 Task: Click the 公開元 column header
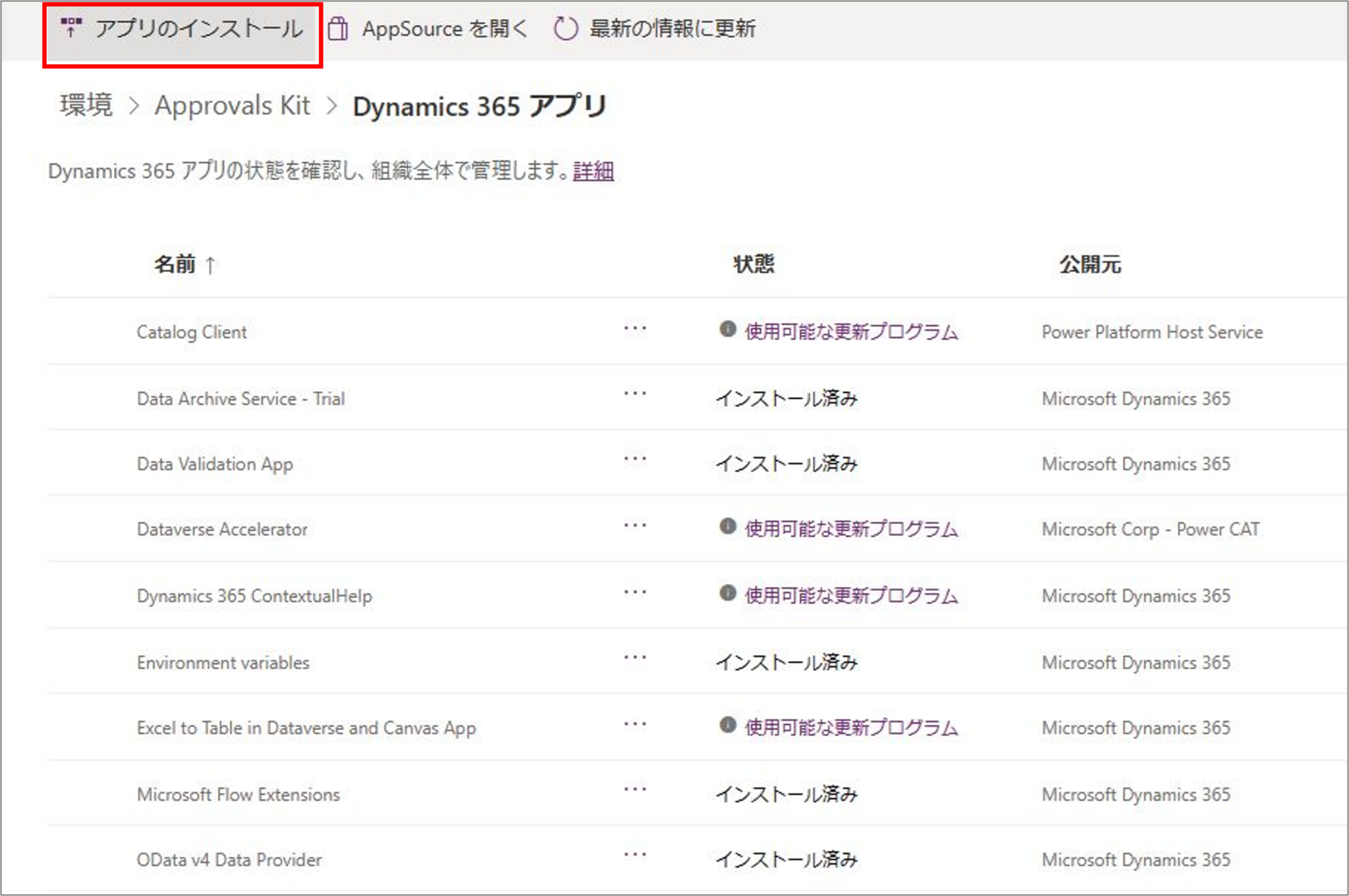1089,265
